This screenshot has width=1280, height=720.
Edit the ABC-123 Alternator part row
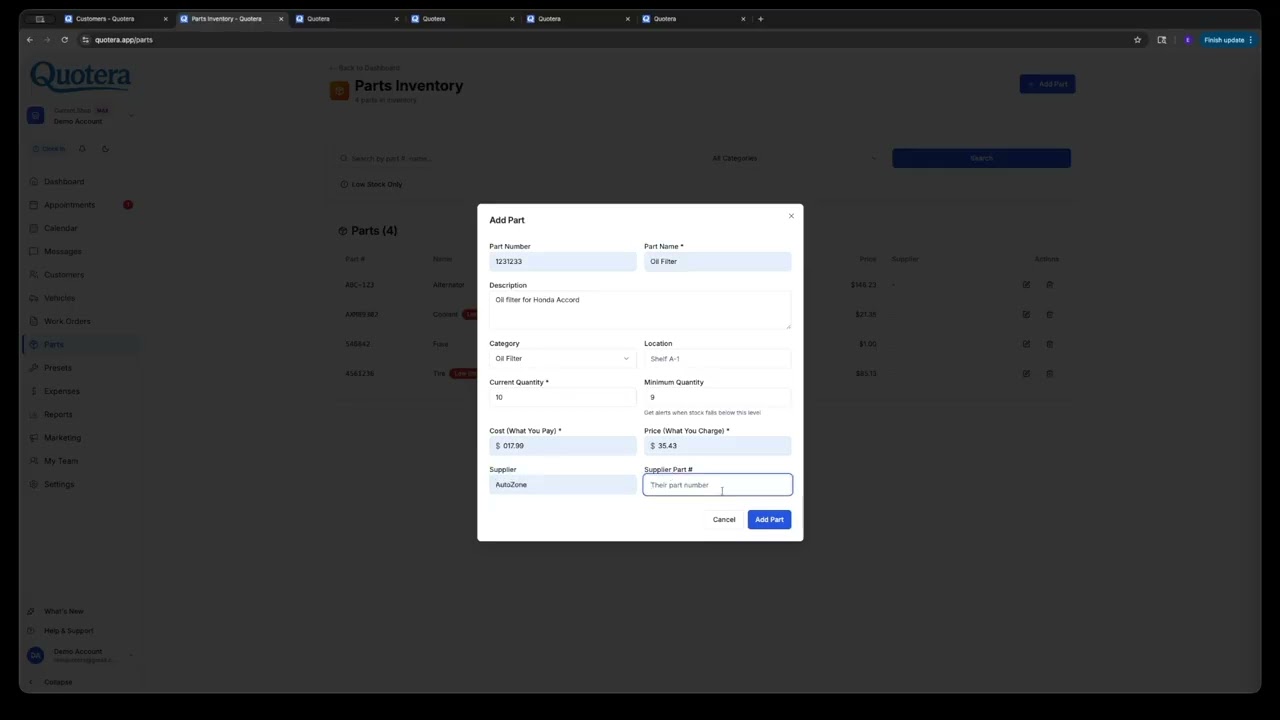(1026, 285)
